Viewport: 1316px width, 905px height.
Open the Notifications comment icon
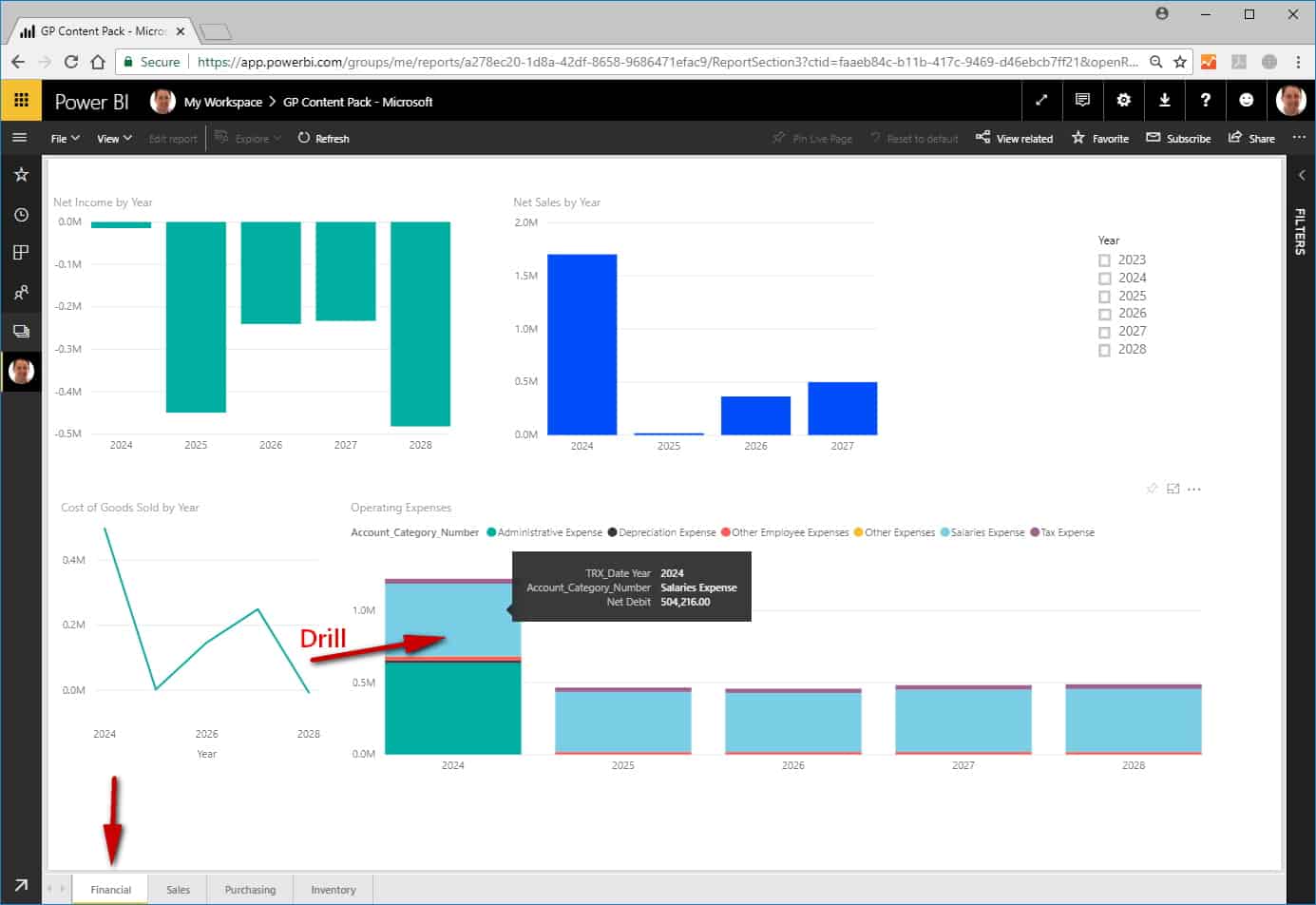1082,100
